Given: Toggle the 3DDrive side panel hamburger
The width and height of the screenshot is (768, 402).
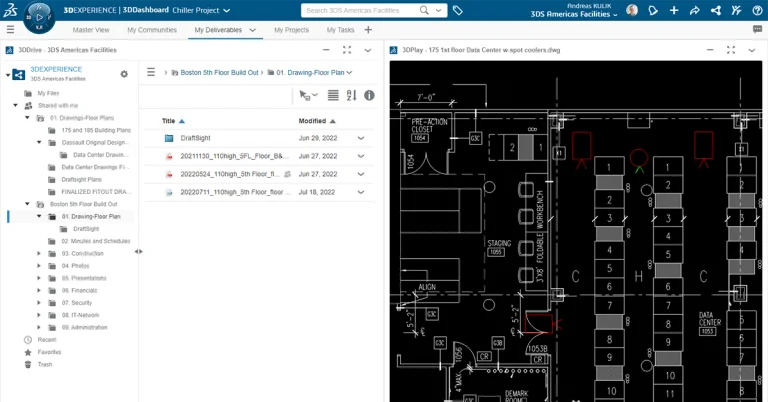Looking at the screenshot, I should 150,72.
